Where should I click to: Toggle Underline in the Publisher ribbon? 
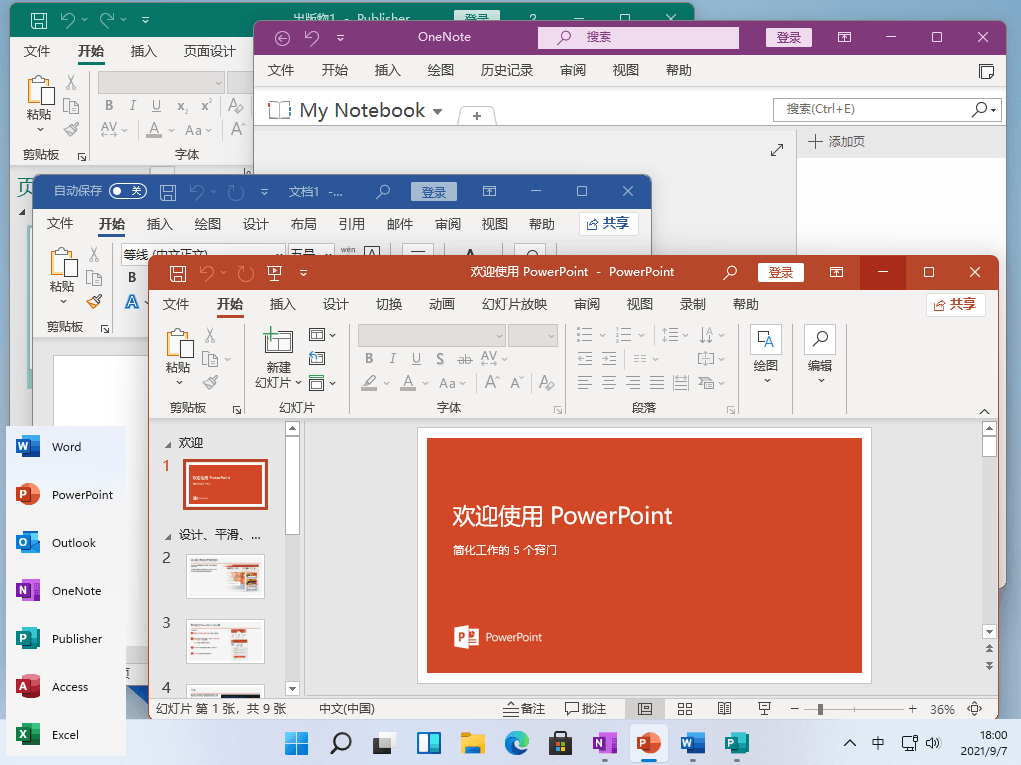156,105
